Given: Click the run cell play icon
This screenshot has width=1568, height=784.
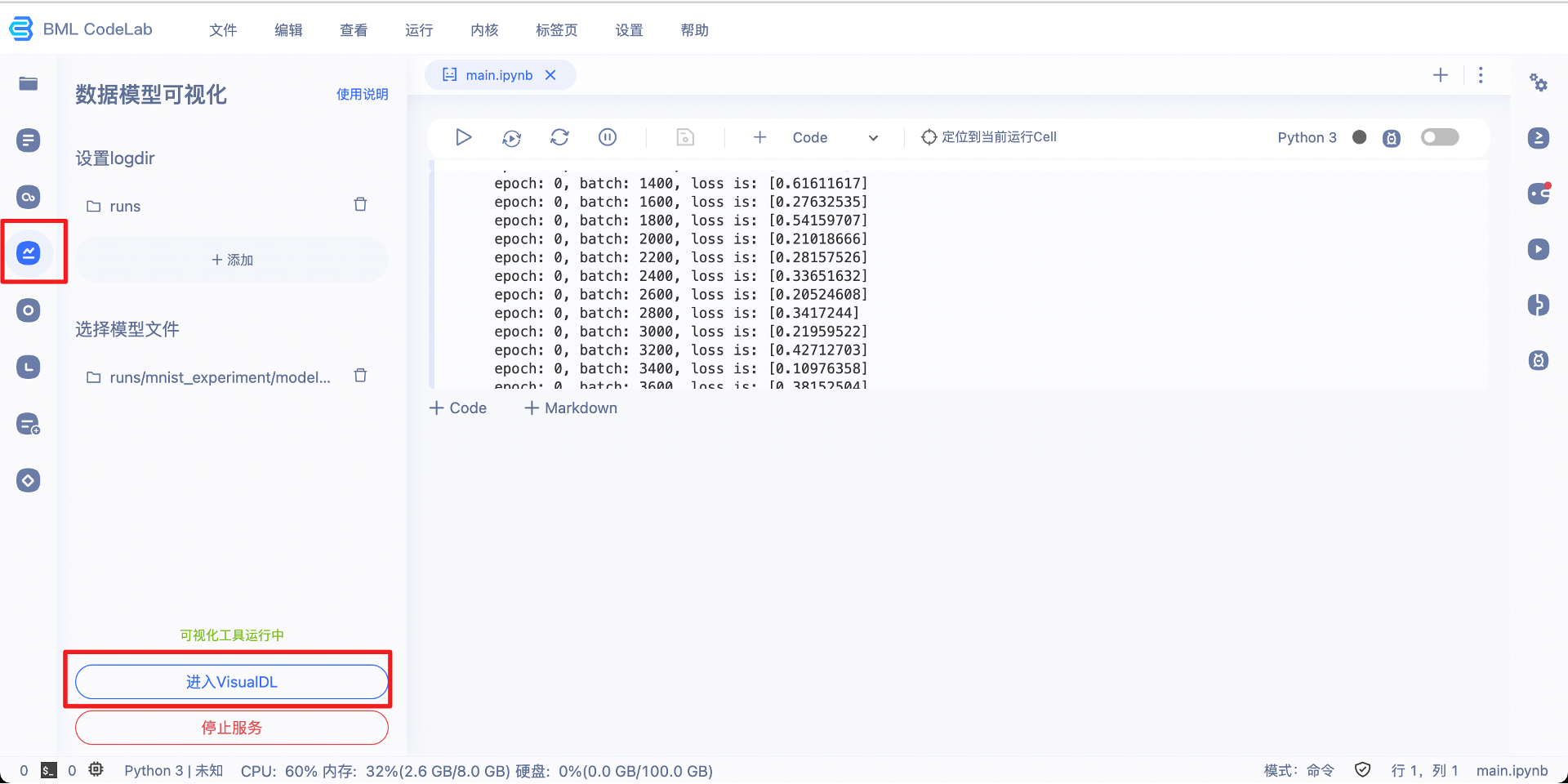Looking at the screenshot, I should [x=463, y=137].
